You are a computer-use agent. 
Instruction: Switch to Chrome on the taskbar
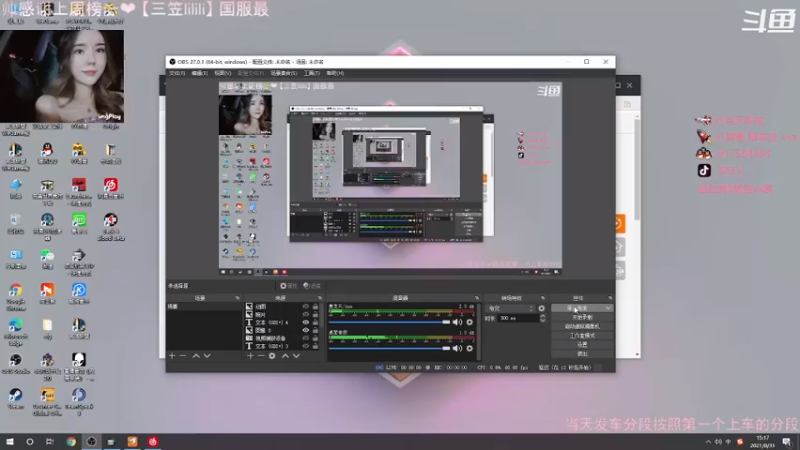tap(71, 442)
